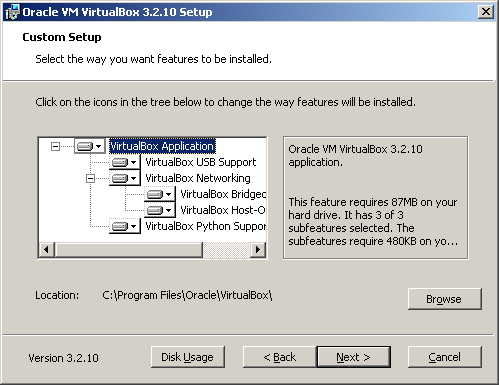The height and width of the screenshot is (385, 499).
Task: Click the feature tree's left scroll arrow
Action: [x=47, y=250]
